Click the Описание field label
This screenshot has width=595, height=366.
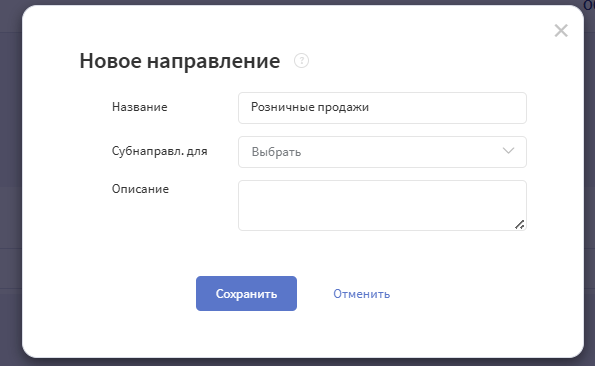tap(140, 189)
